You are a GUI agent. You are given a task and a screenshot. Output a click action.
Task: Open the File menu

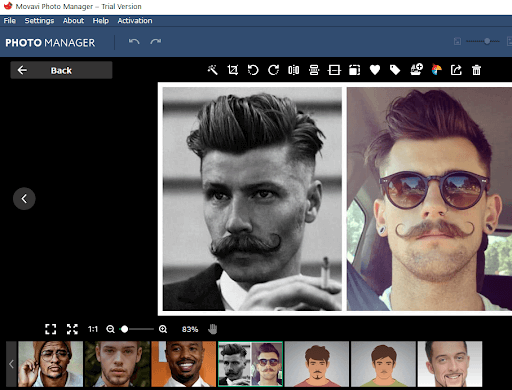click(10, 21)
